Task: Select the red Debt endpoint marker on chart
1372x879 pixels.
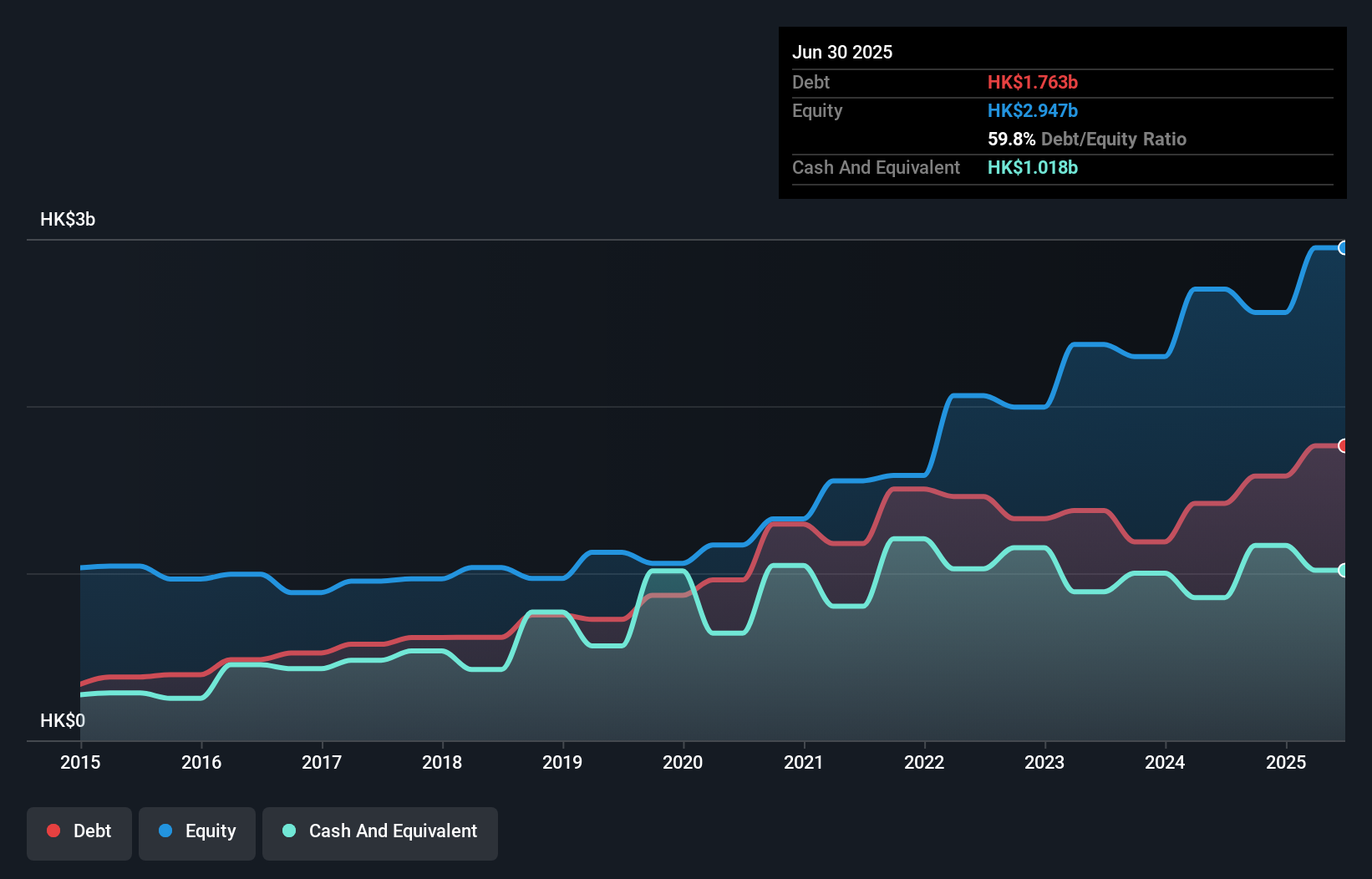Action: (1344, 447)
